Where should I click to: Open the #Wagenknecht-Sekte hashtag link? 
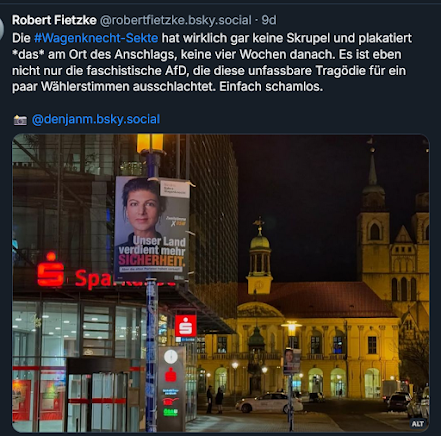[96, 38]
